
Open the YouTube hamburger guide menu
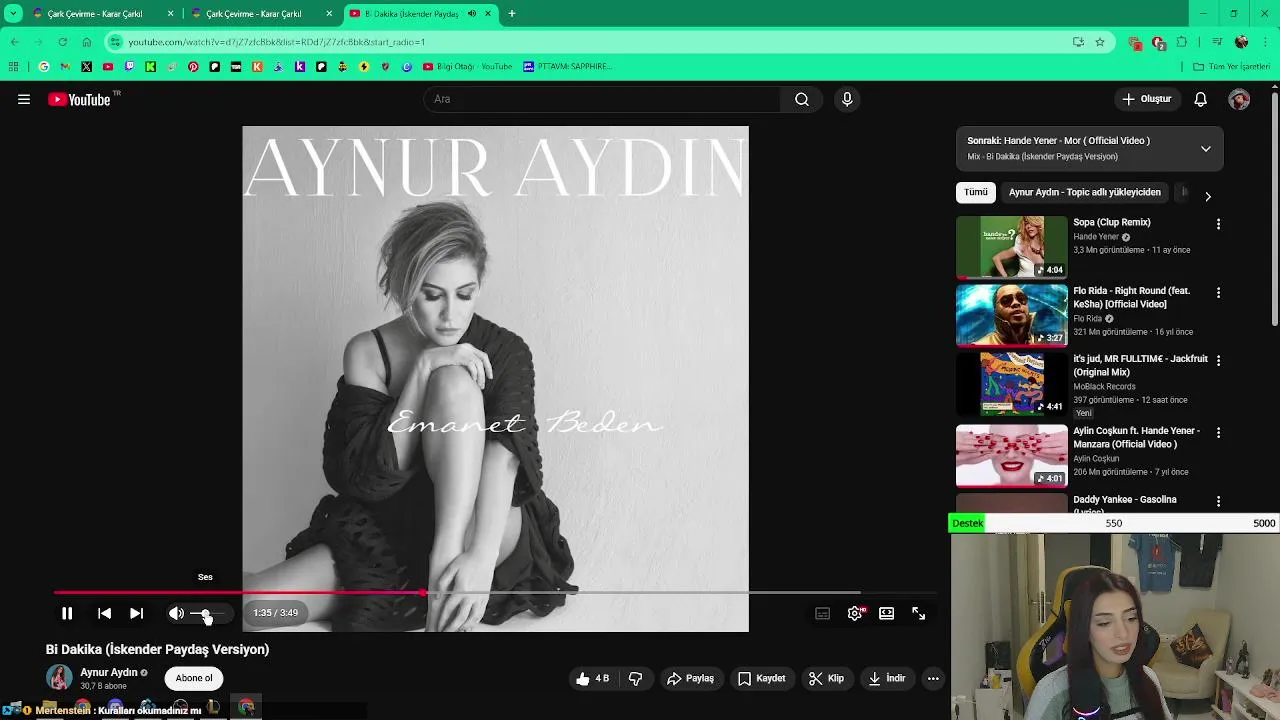point(24,99)
